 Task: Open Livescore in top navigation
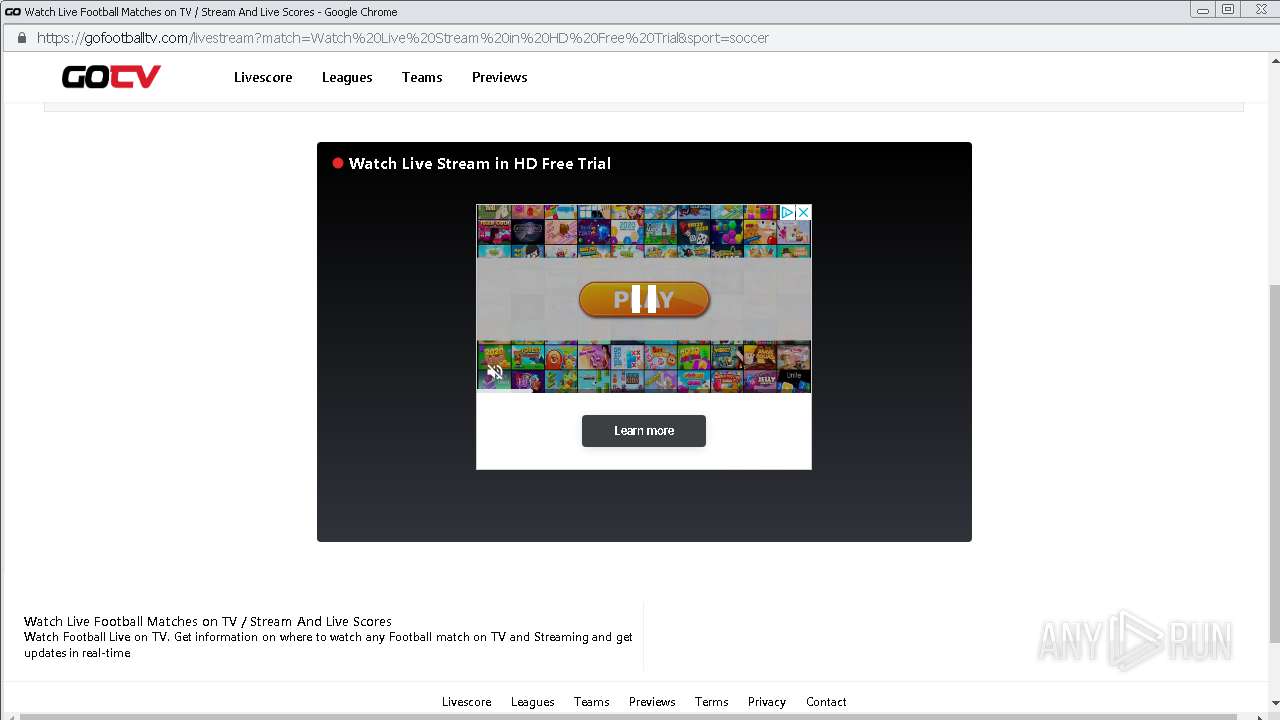point(263,77)
